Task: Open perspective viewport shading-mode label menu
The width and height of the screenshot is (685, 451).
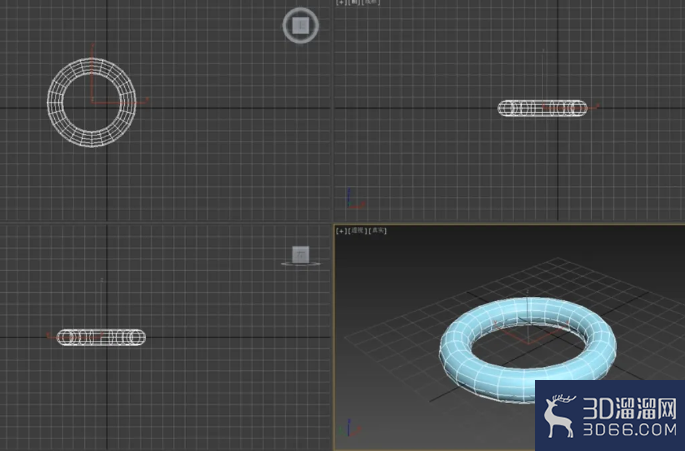Action: [377, 231]
